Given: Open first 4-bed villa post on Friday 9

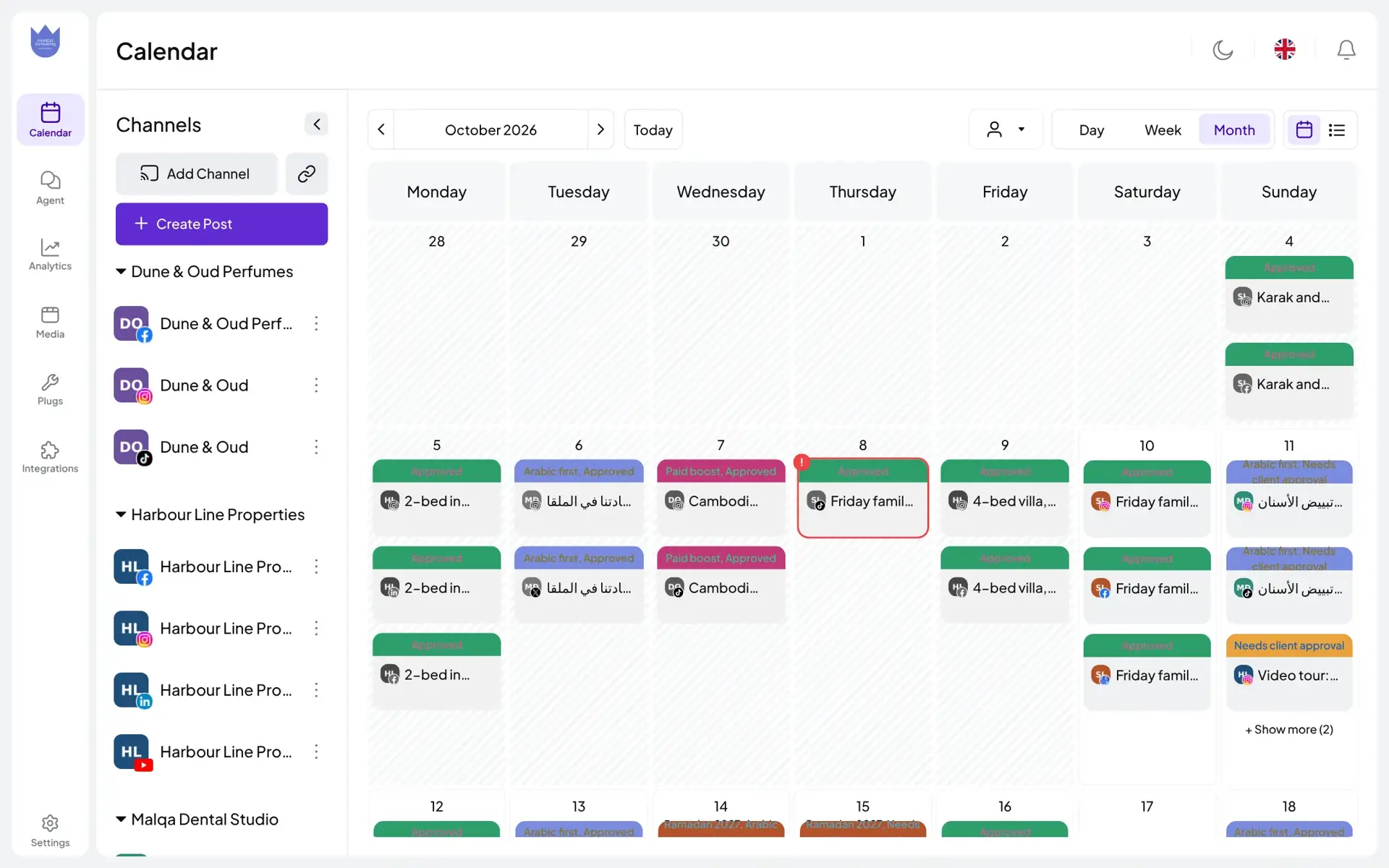Looking at the screenshot, I should [x=1005, y=497].
